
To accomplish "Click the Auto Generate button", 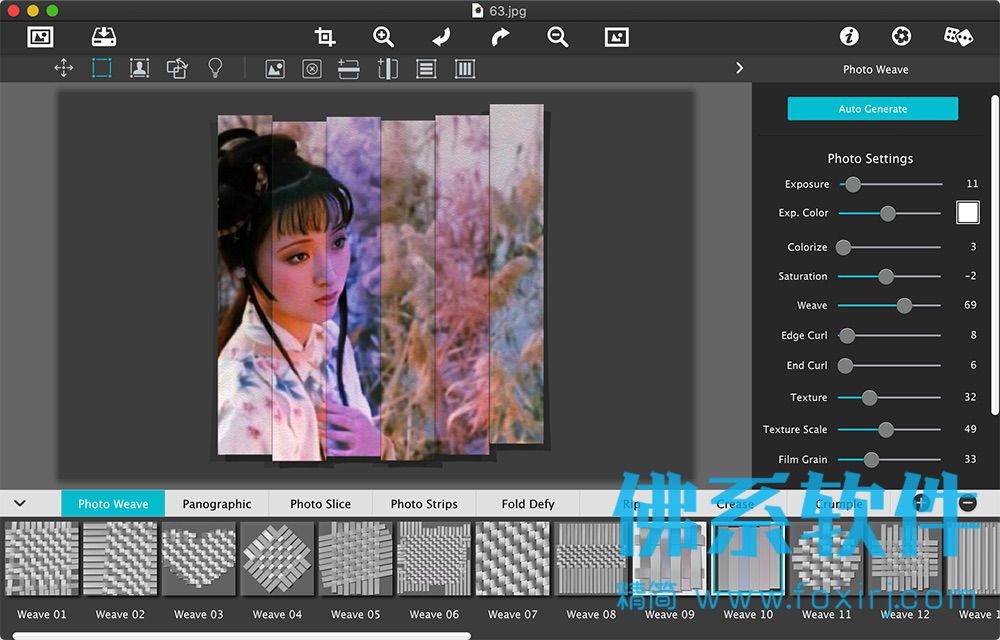I will pos(872,108).
